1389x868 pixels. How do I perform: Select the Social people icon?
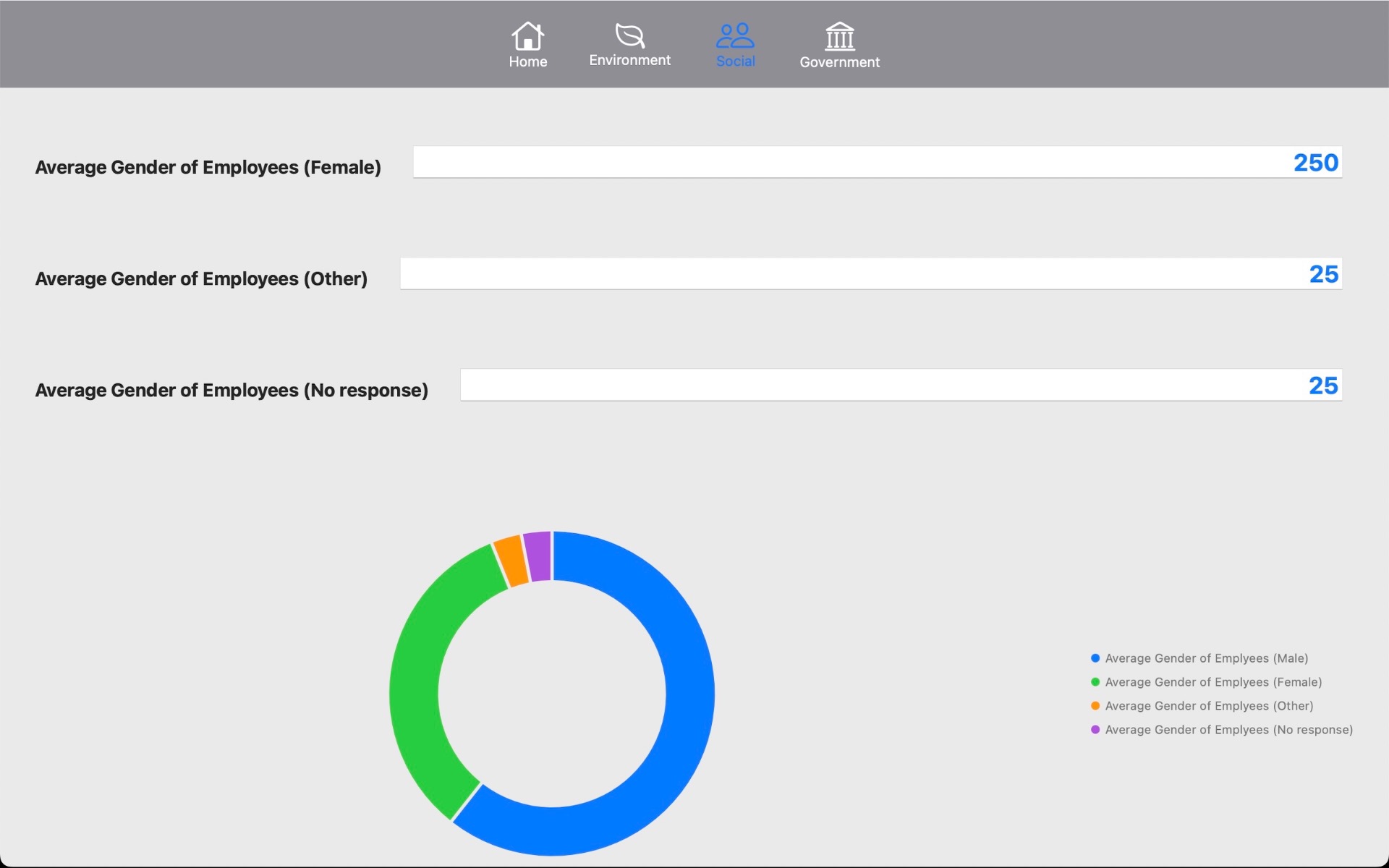coord(735,35)
